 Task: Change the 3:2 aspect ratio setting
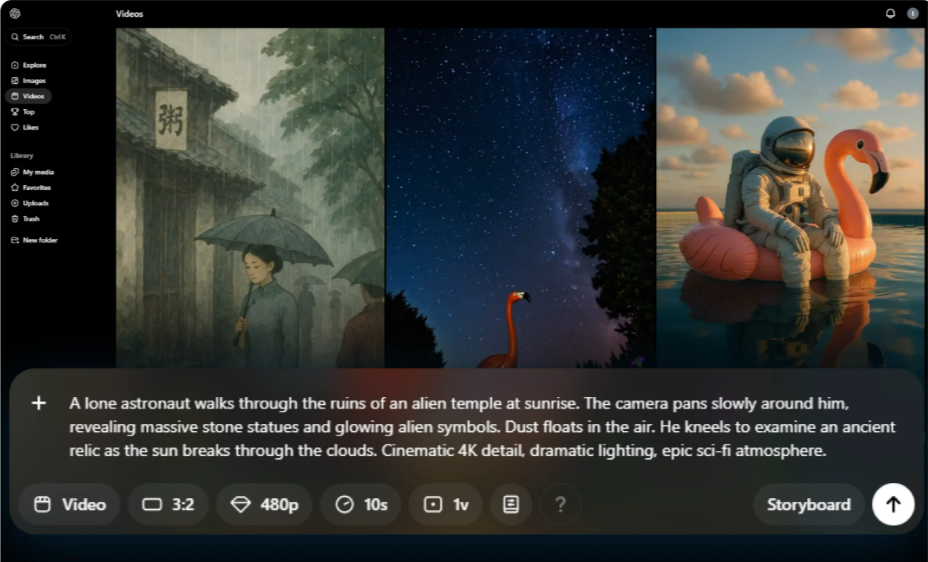click(168, 504)
